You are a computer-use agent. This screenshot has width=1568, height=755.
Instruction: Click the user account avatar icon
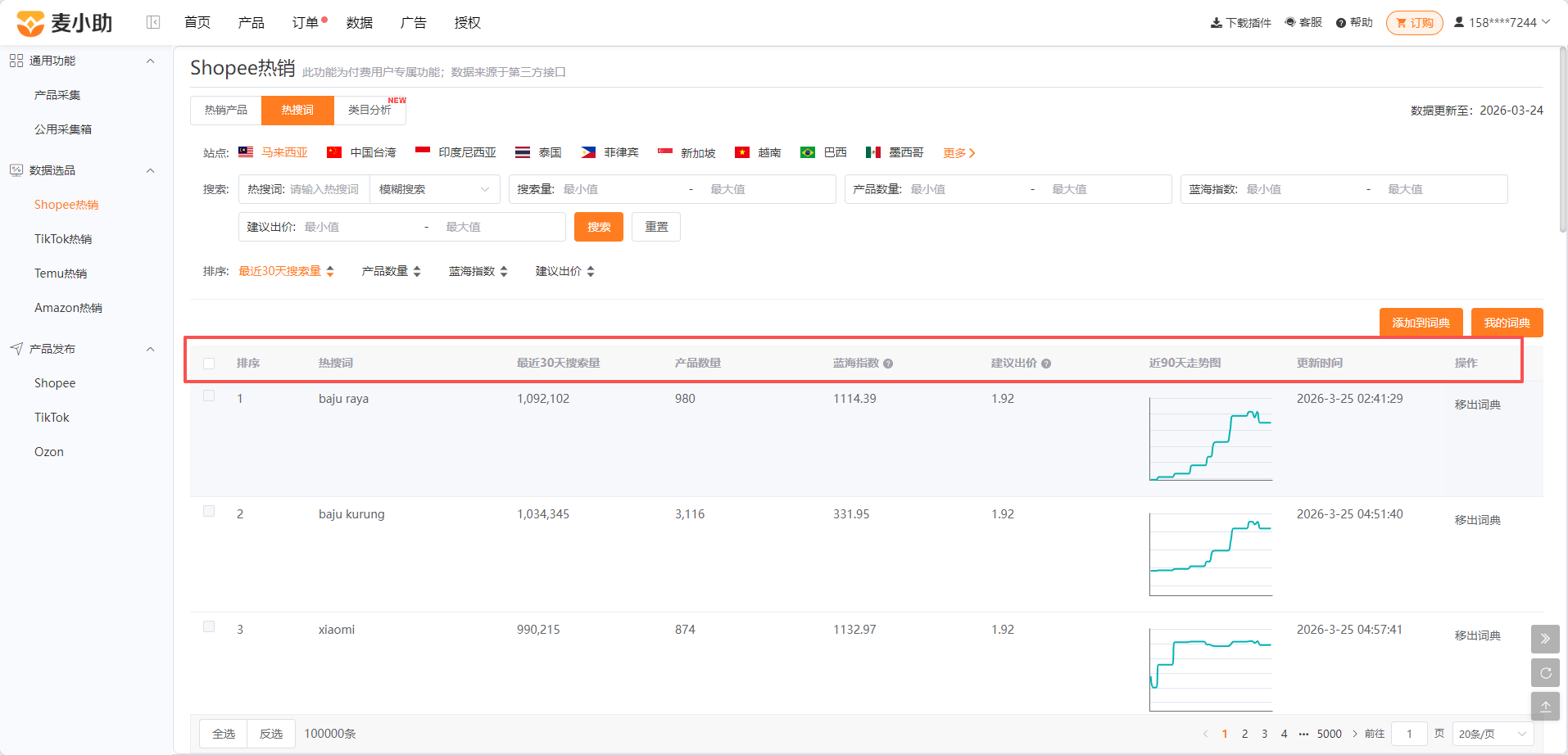pos(1459,22)
